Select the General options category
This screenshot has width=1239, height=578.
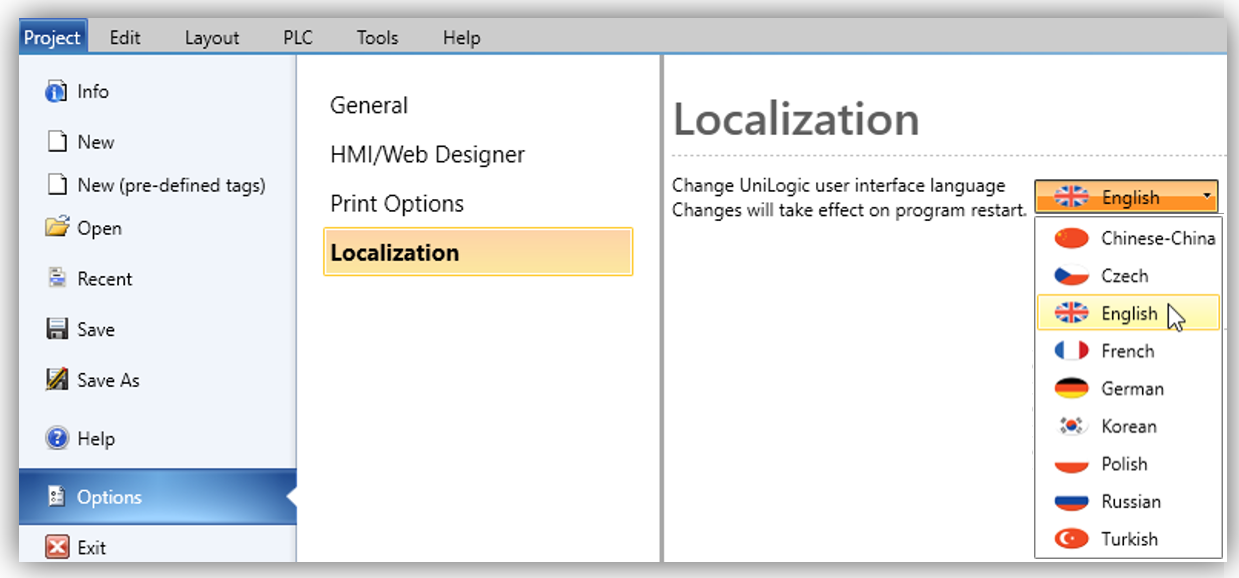pos(369,105)
